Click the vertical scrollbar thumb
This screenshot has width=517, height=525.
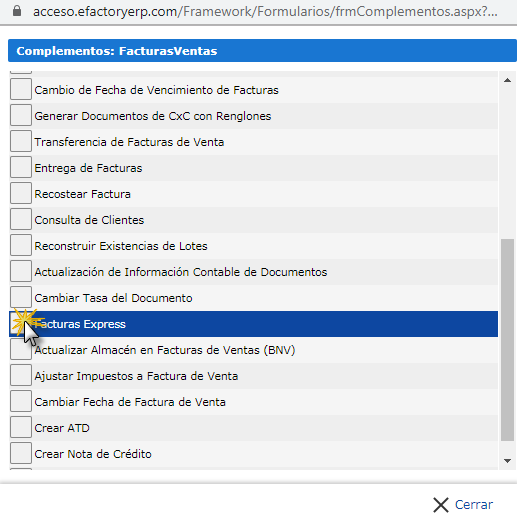click(x=507, y=340)
